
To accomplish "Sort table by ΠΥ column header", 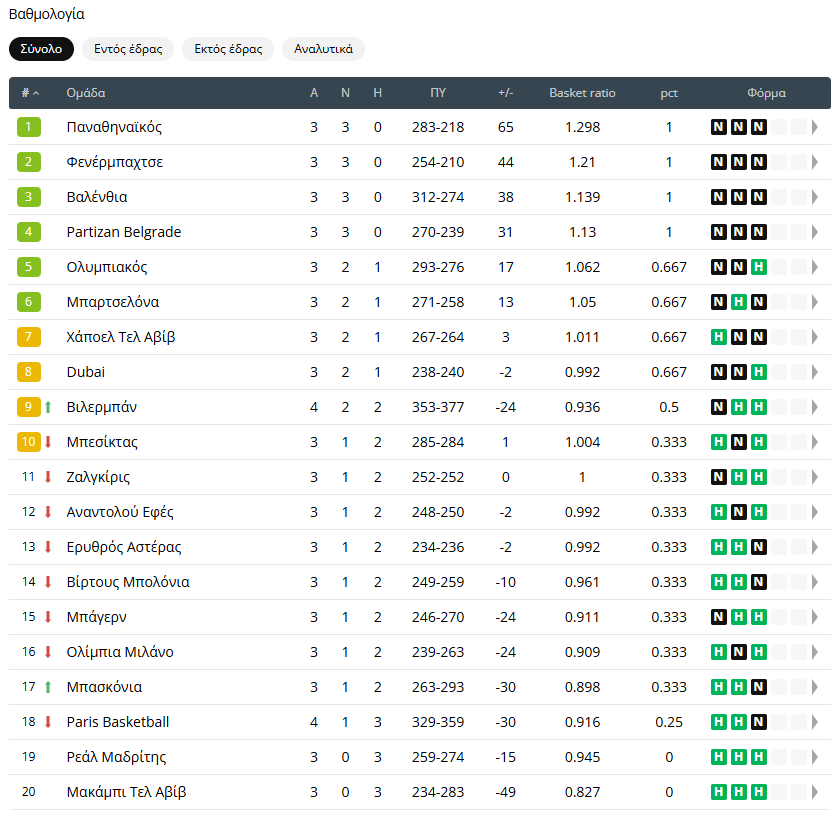I will tap(438, 93).
